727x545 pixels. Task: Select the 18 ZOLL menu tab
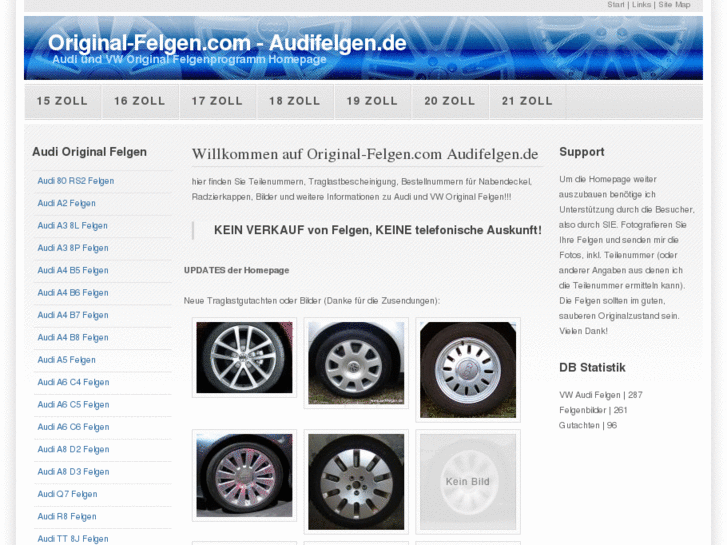point(295,102)
